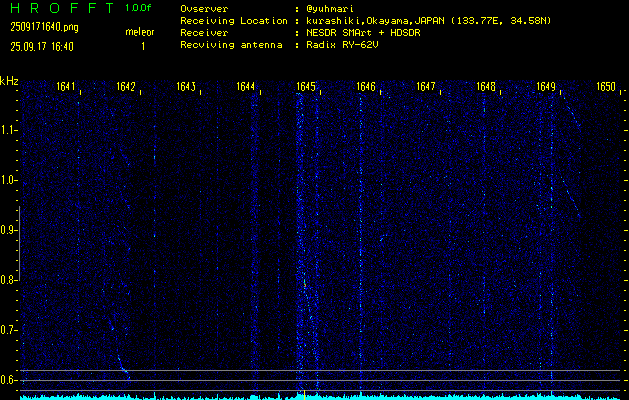
Task: Click the 1650 time marker
Action: pos(606,86)
